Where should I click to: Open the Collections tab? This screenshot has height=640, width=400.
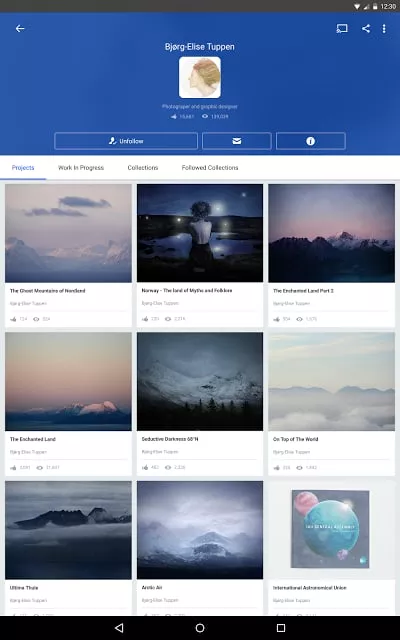tap(142, 167)
